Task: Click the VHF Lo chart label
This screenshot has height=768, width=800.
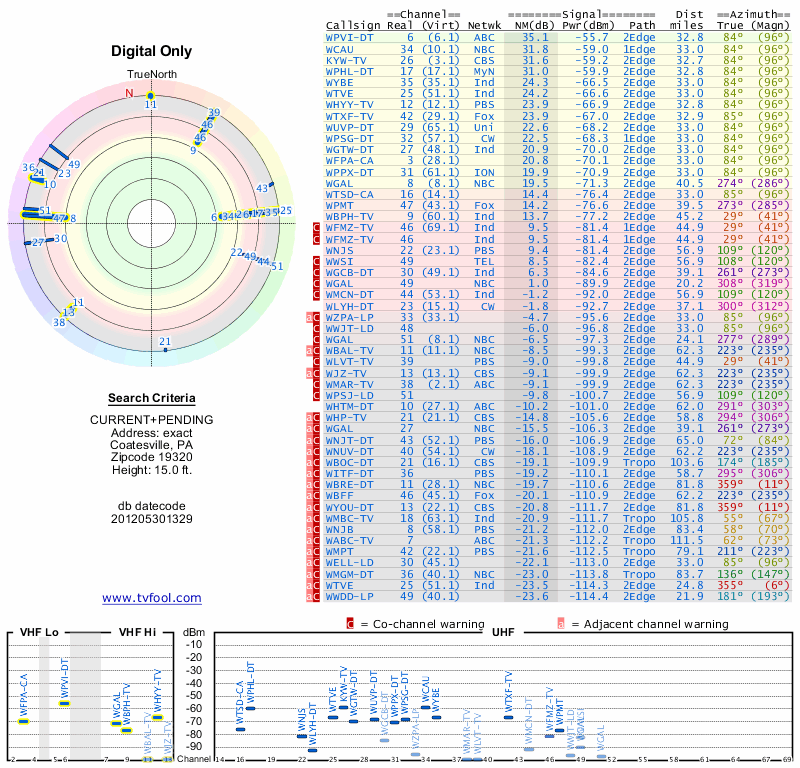Action: (x=39, y=632)
